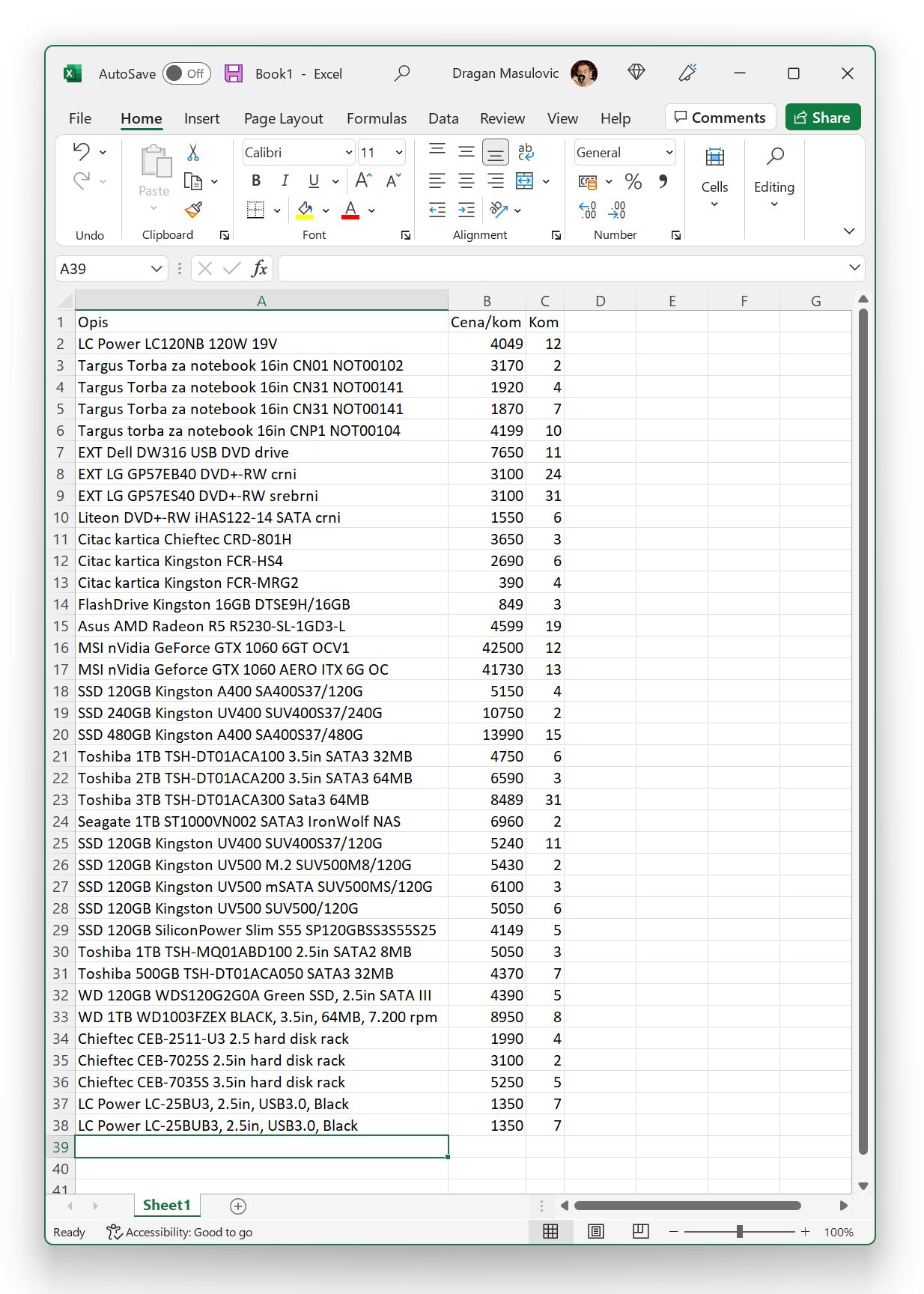Click Increase Decimal icon
The width and height of the screenshot is (924, 1294).
588,210
